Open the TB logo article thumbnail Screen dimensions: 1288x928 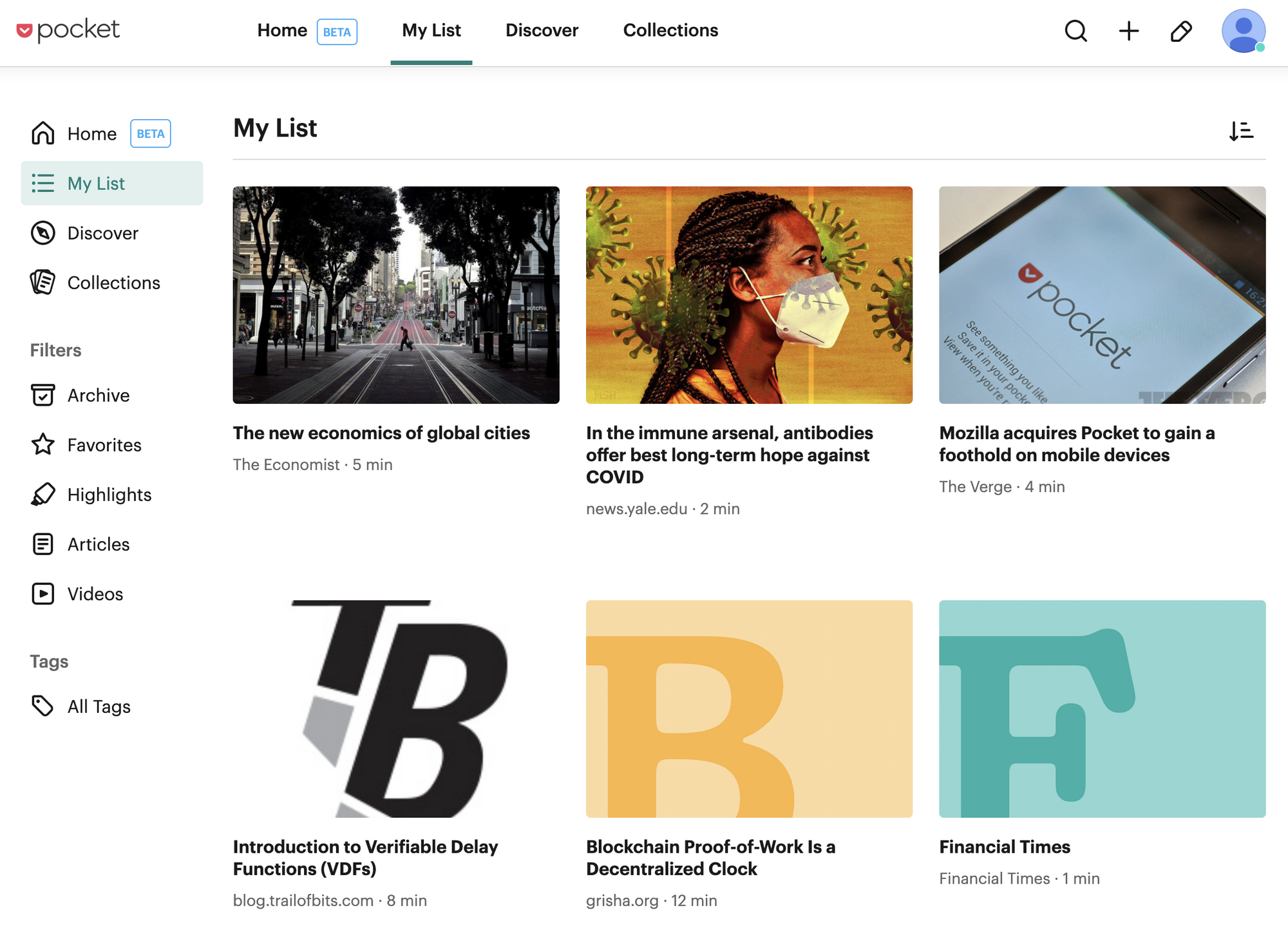pos(396,709)
